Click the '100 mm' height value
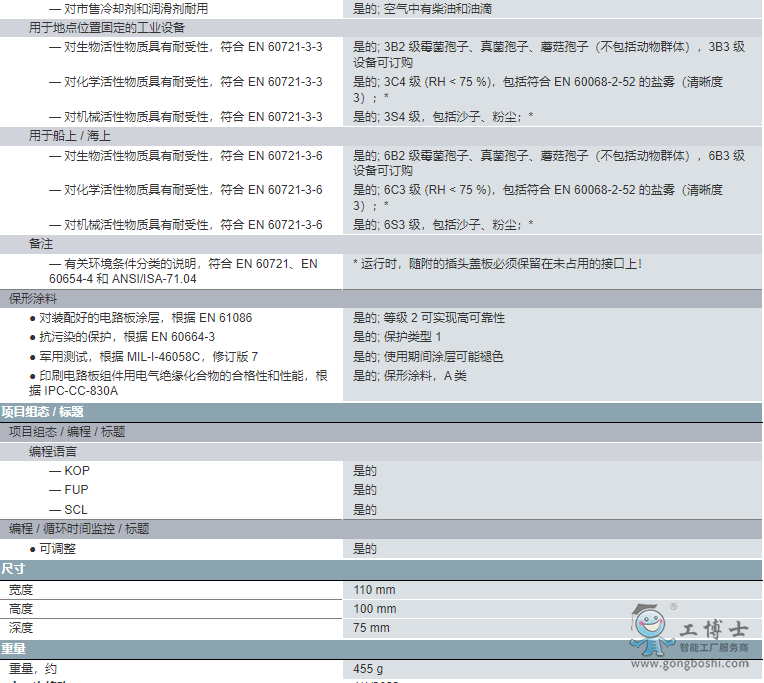764x683 pixels. point(375,609)
